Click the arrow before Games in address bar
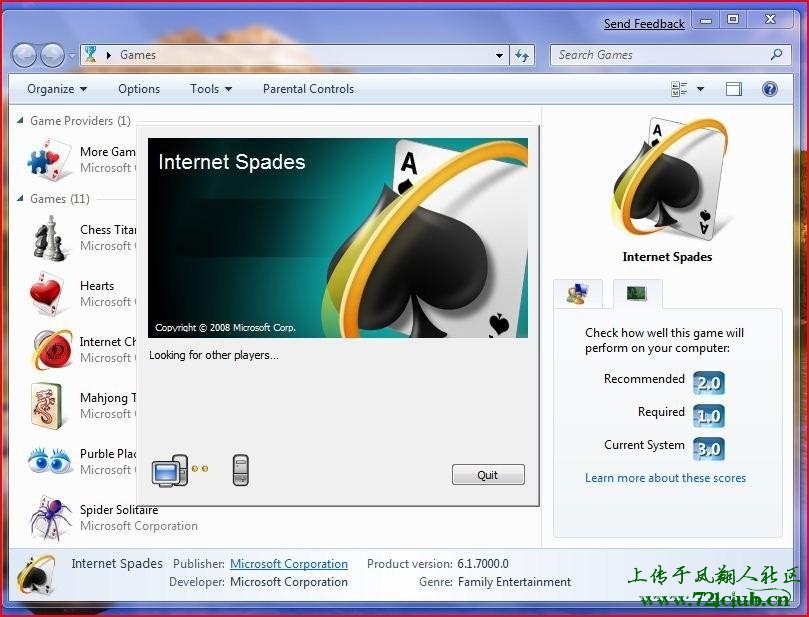 [109, 55]
